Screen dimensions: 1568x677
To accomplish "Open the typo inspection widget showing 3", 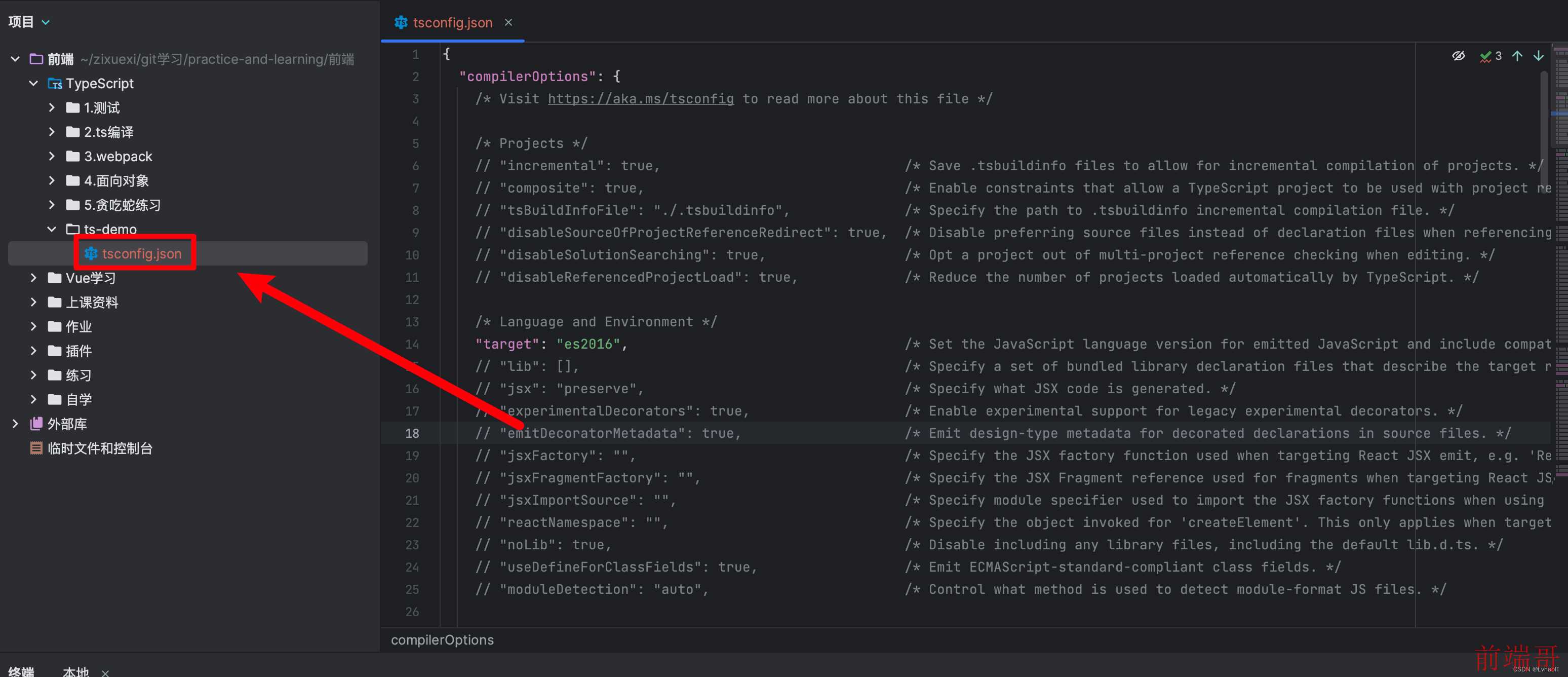I will 1491,56.
